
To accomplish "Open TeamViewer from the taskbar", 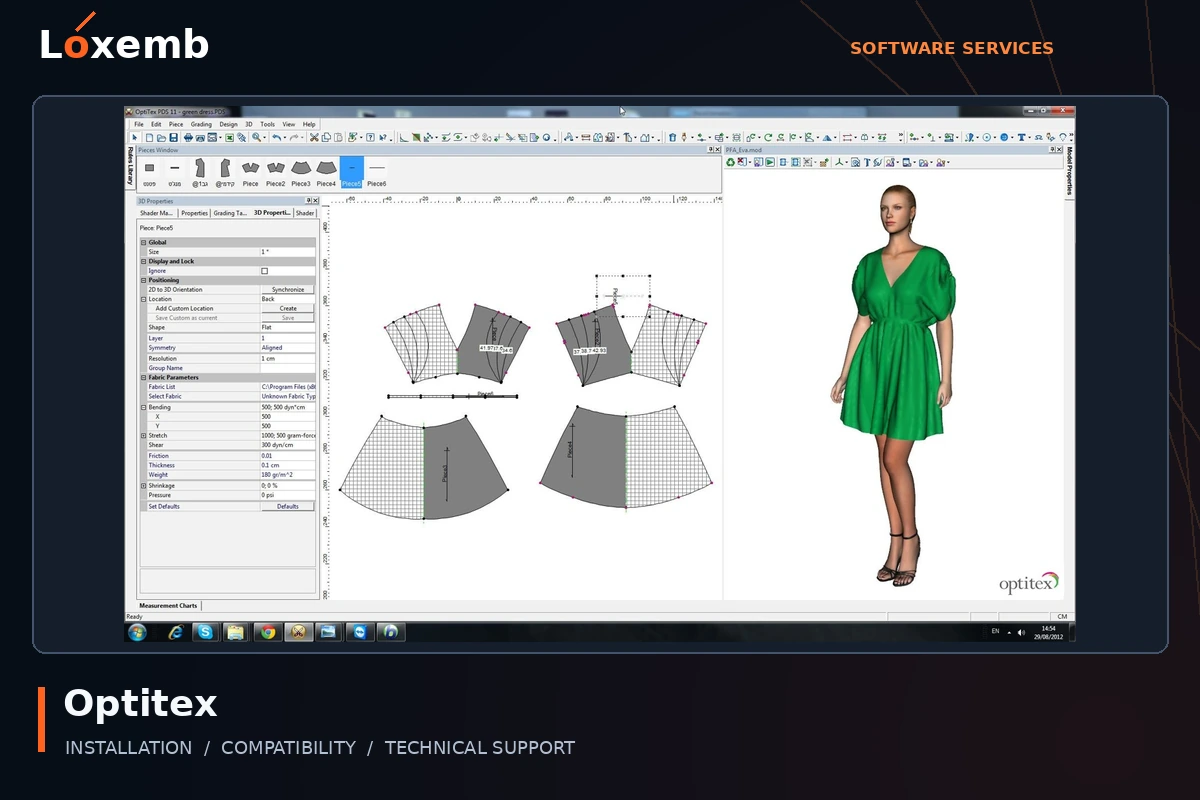I will [x=360, y=632].
